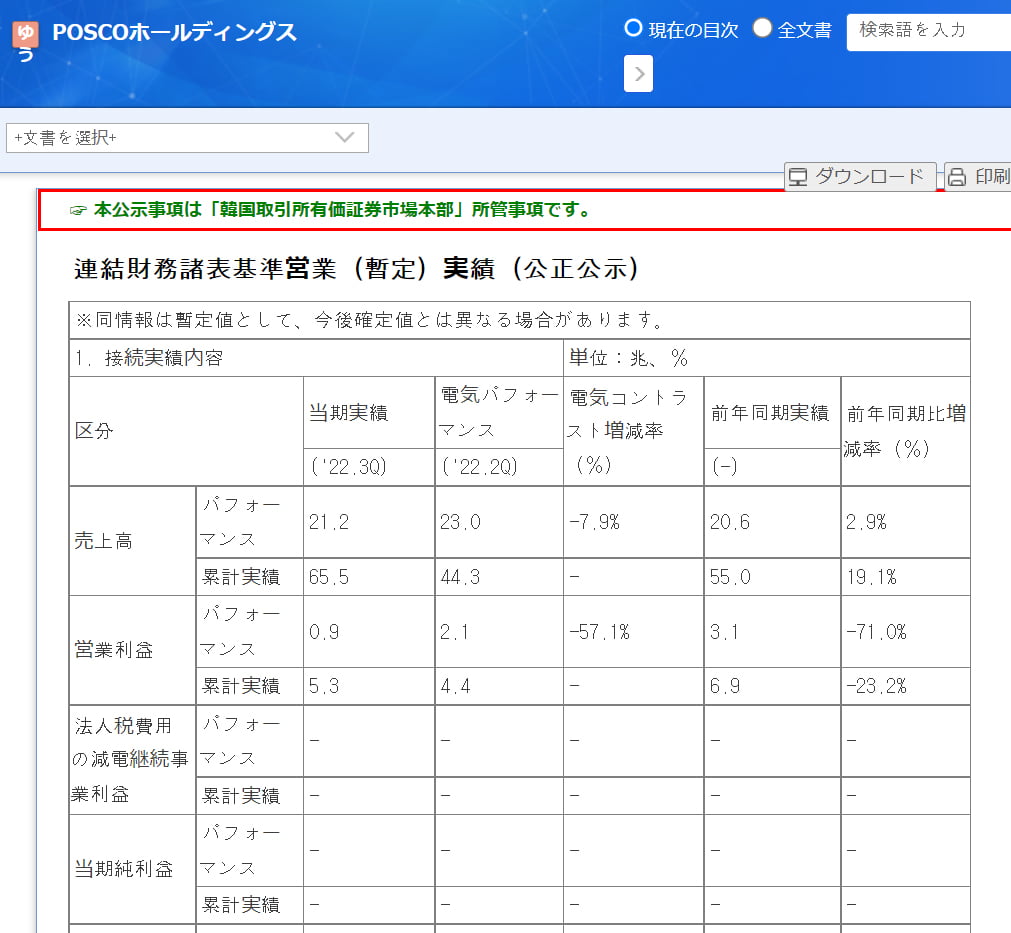Click the 6.9 cell
The width and height of the screenshot is (1011, 933).
pyautogui.click(x=772, y=686)
